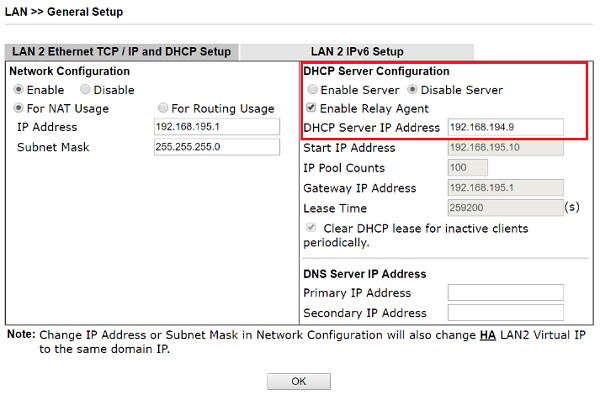Select Disable Server radio button
This screenshot has width=600, height=395.
[412, 90]
